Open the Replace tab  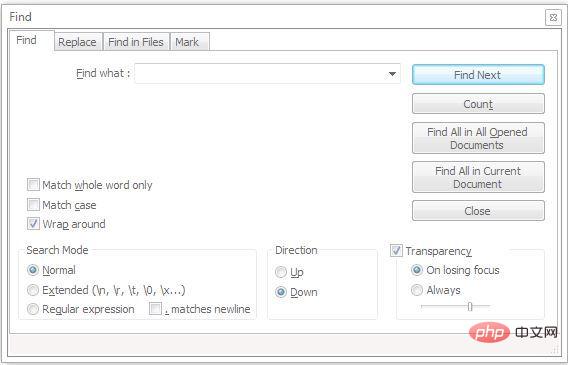[x=78, y=42]
